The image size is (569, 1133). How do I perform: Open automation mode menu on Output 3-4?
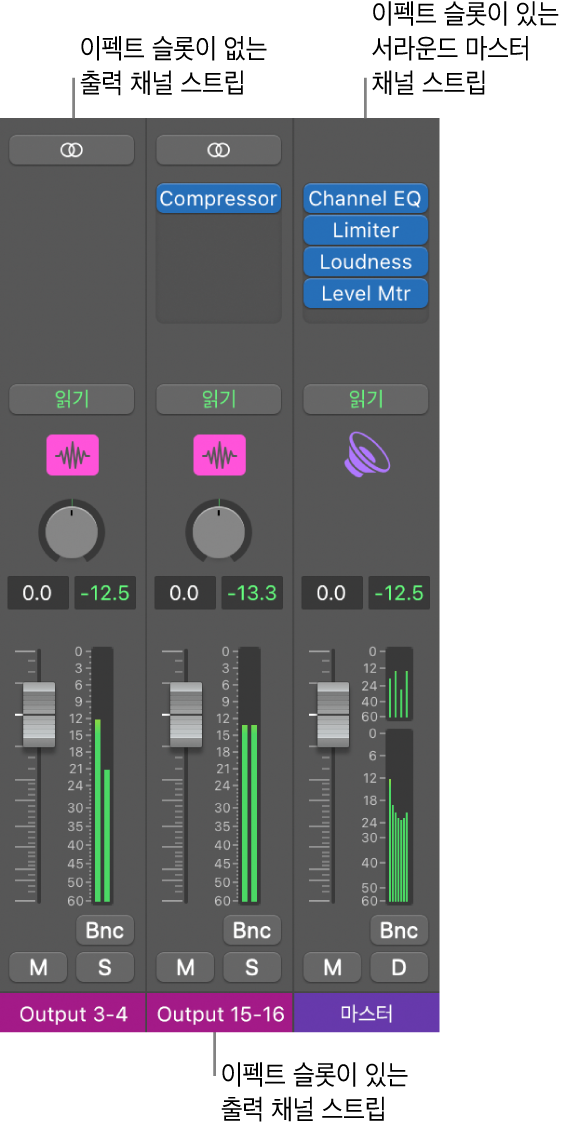72,399
